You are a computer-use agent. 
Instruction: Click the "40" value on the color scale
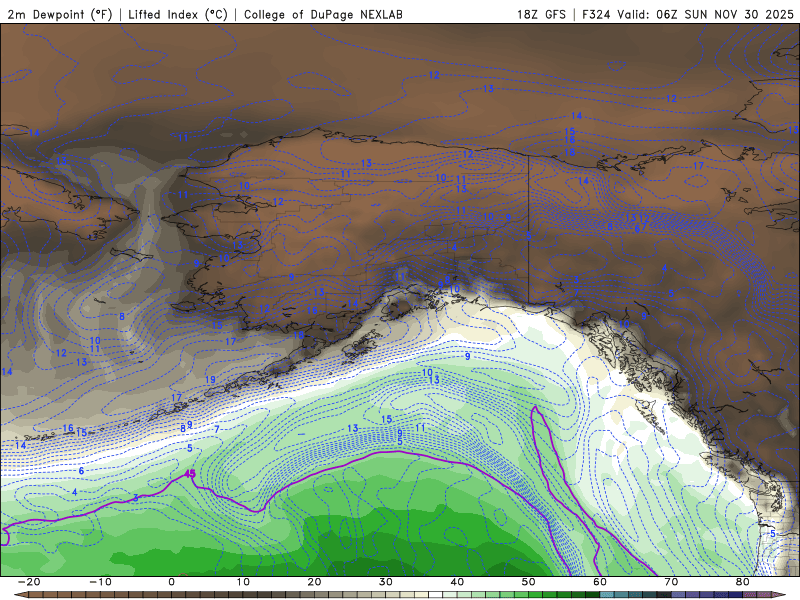457,582
